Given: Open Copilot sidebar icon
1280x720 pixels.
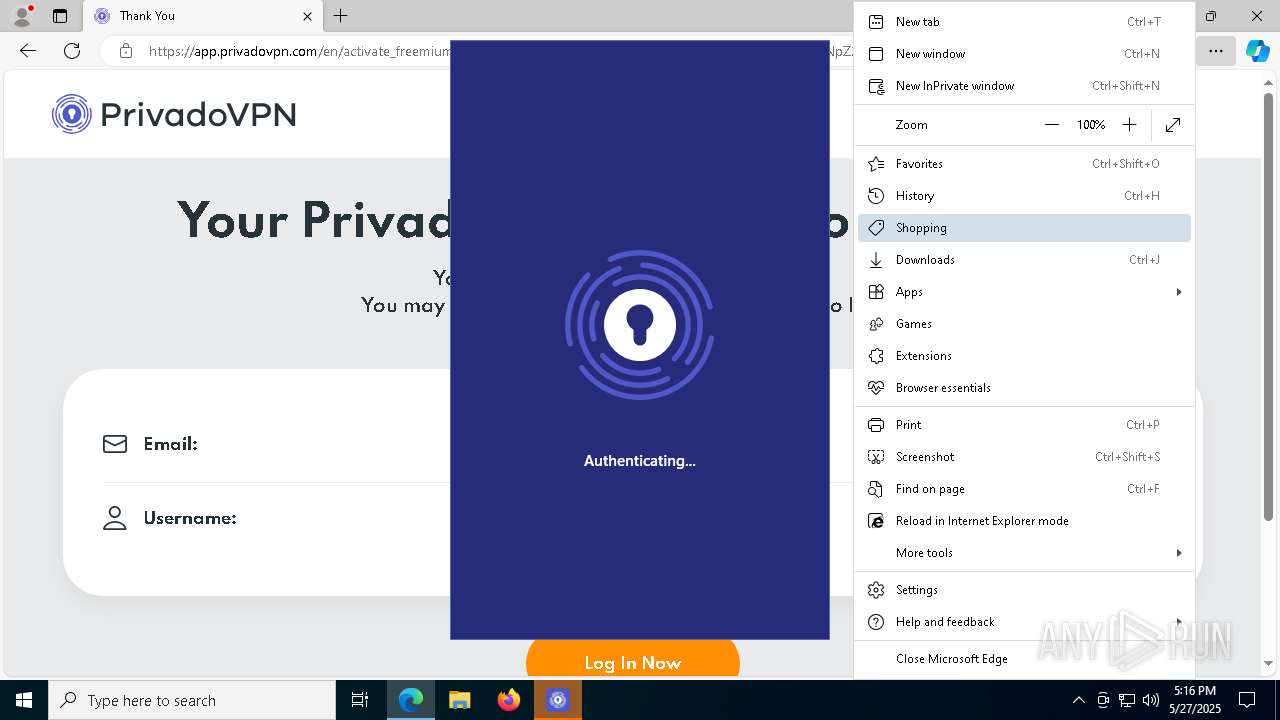Looking at the screenshot, I should click(x=1258, y=51).
